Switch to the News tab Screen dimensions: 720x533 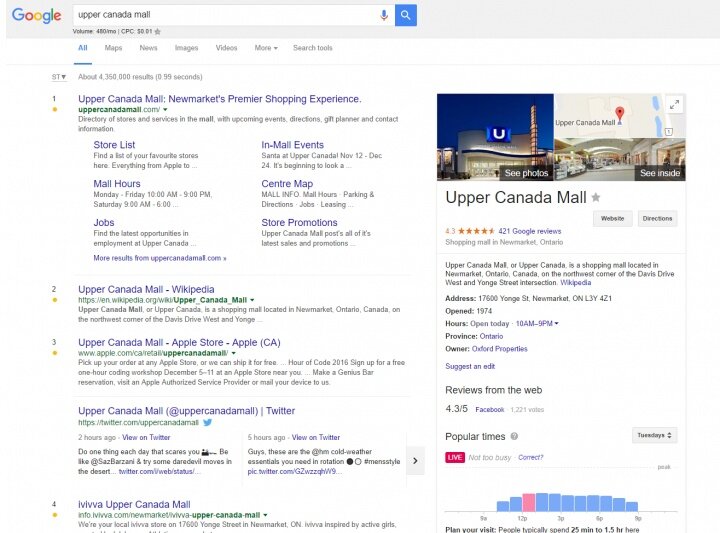[x=148, y=48]
